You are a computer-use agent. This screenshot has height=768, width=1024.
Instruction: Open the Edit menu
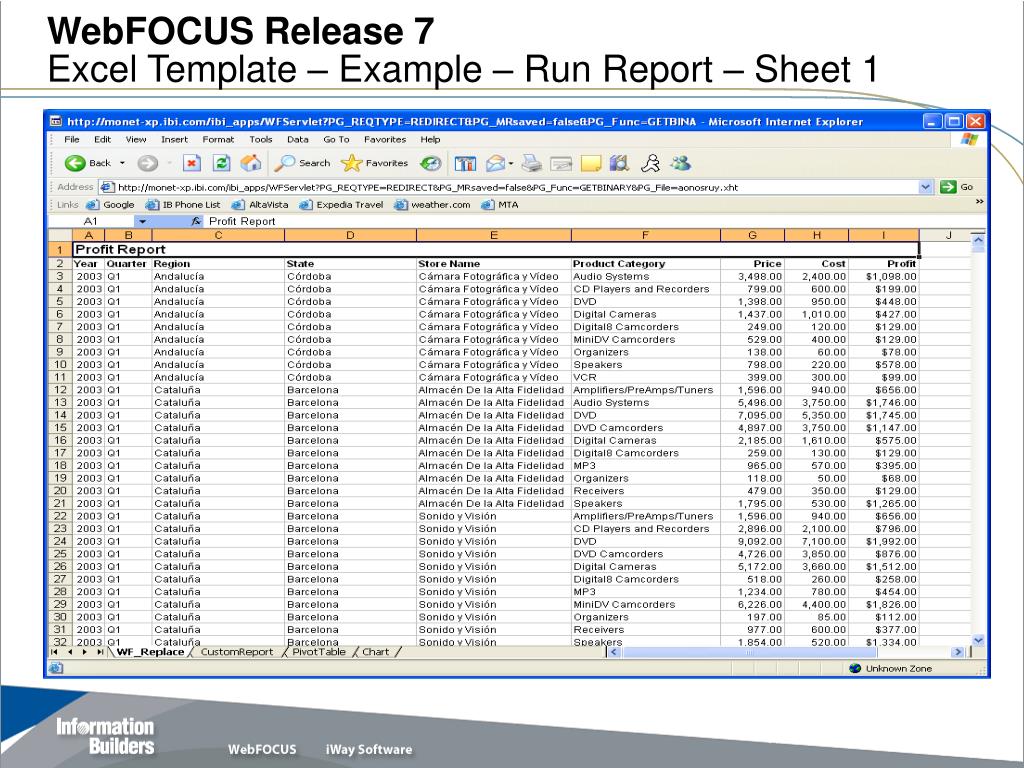coord(103,139)
